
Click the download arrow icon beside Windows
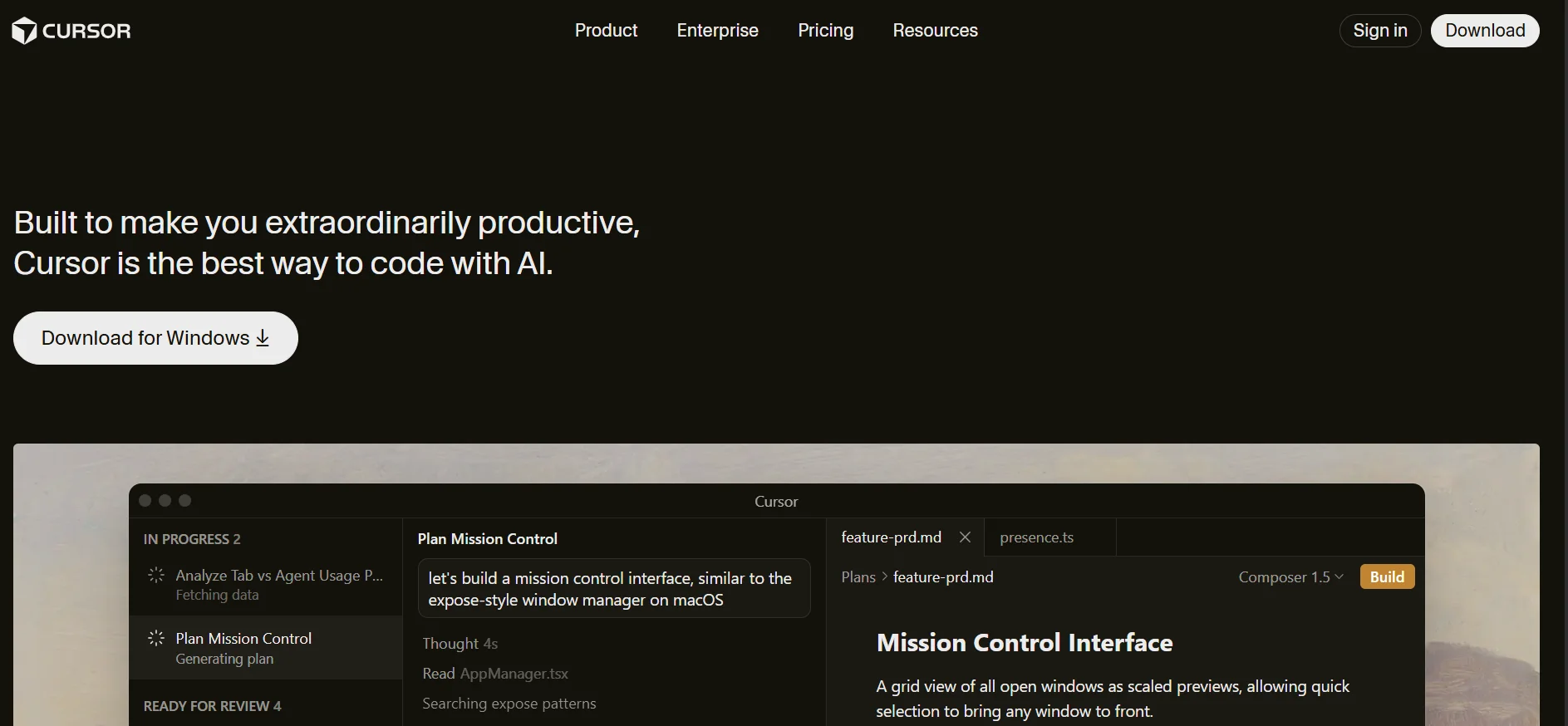[263, 338]
